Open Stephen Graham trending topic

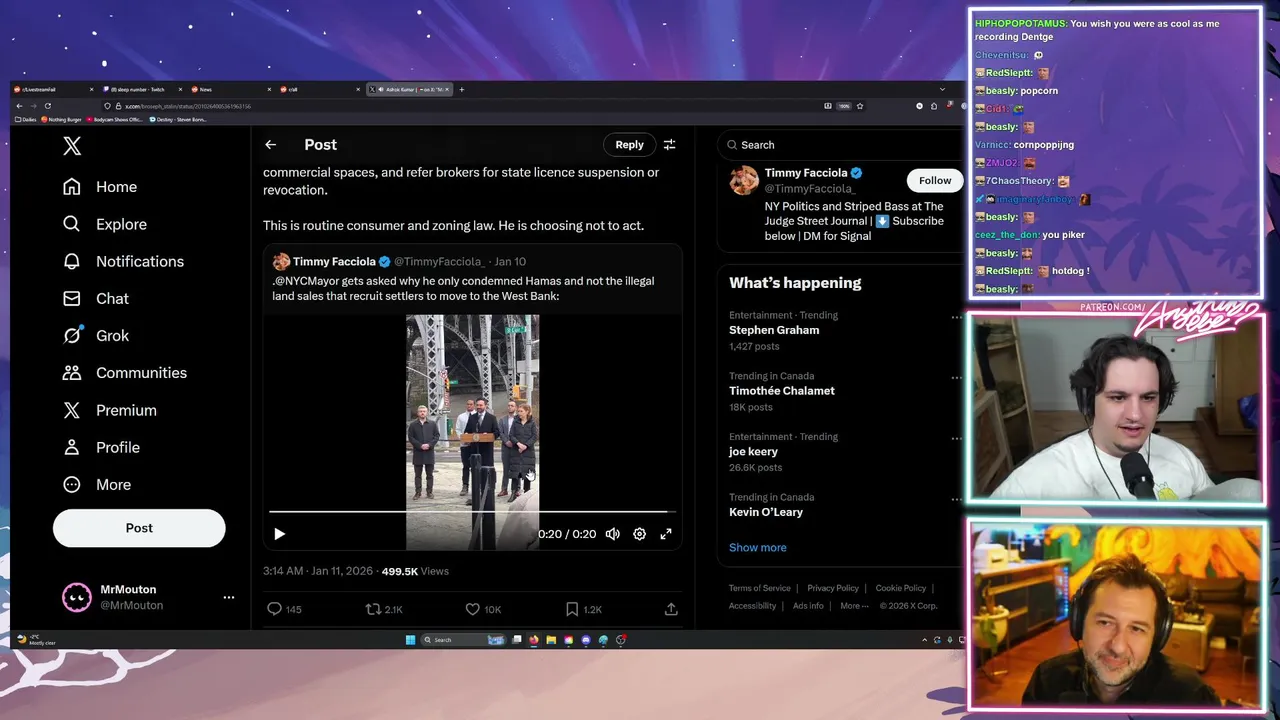[774, 330]
